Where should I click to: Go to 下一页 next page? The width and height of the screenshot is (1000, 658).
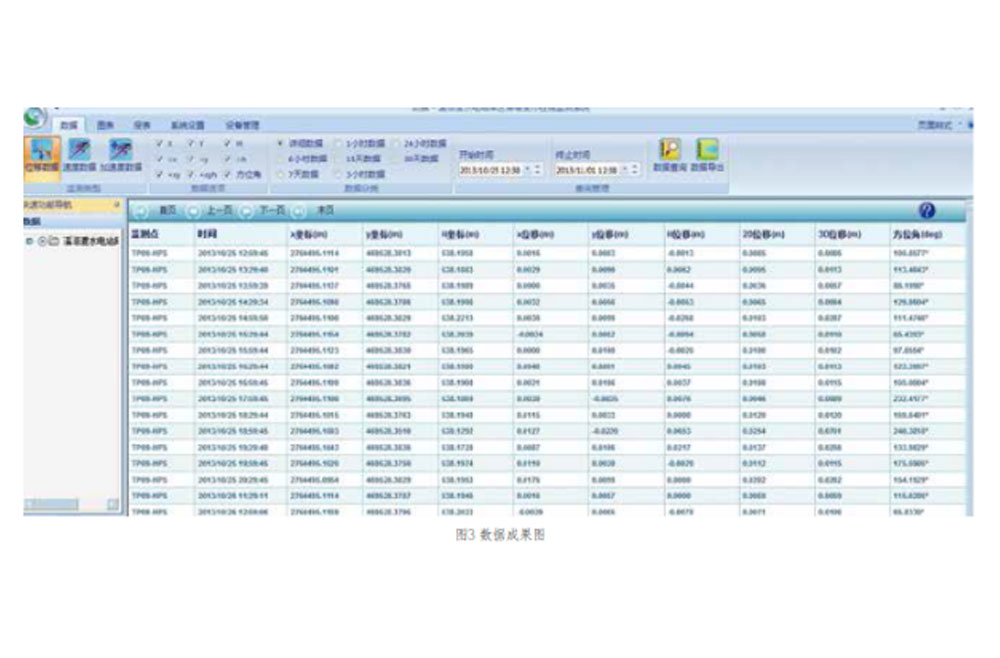272,210
